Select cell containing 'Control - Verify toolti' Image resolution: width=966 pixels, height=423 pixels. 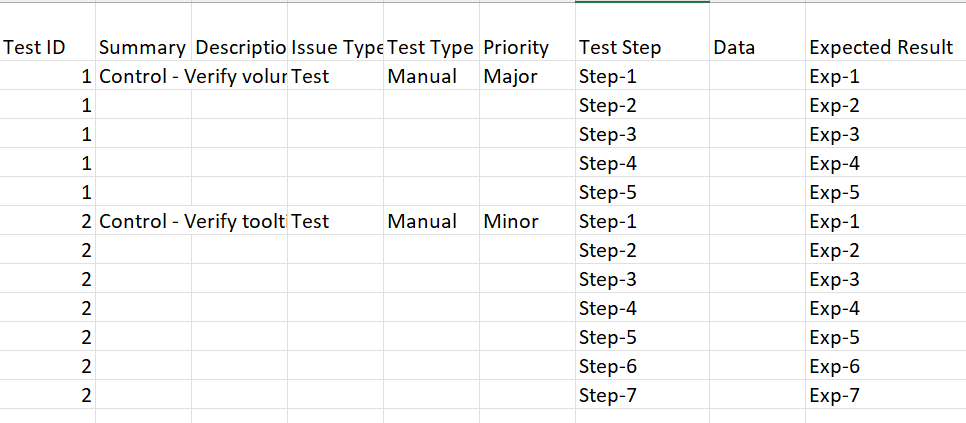(144, 221)
